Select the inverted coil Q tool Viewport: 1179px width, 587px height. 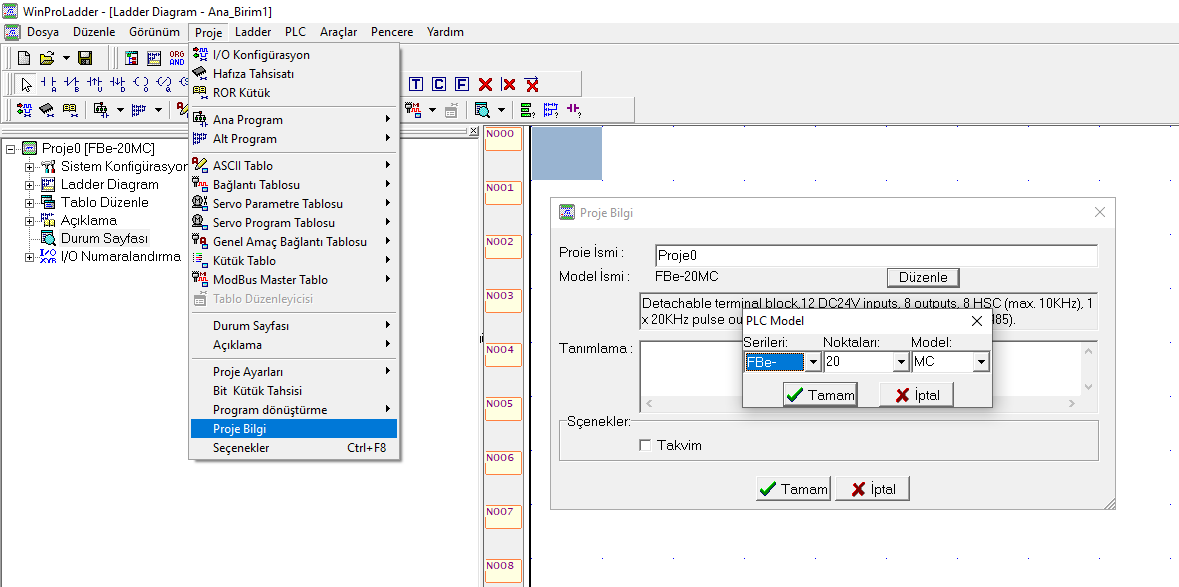click(164, 84)
